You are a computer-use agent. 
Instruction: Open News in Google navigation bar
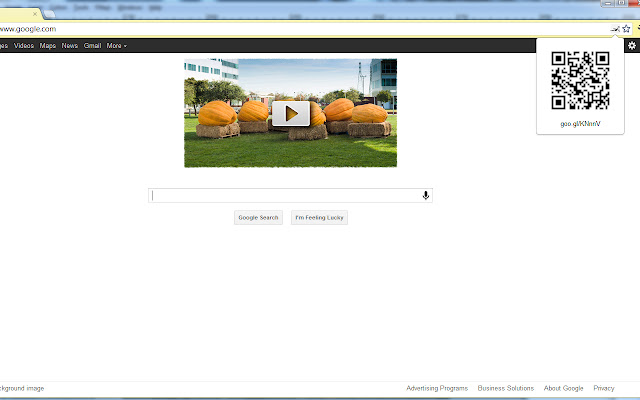[69, 46]
